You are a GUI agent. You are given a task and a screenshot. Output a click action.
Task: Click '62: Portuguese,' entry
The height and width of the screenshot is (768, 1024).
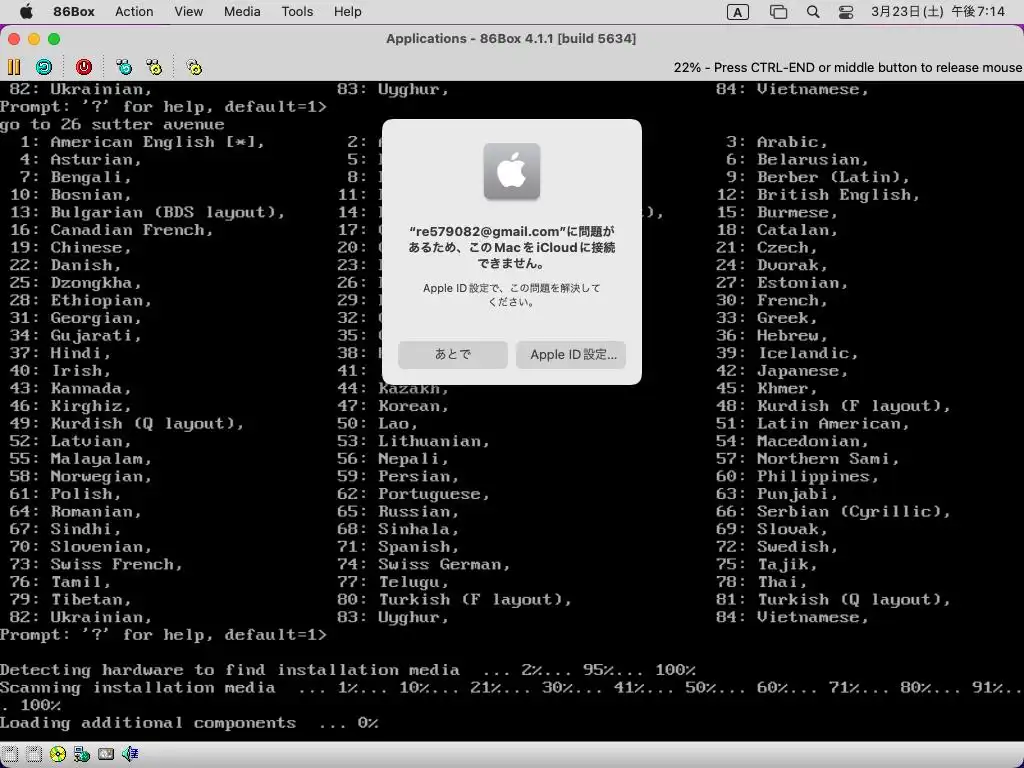click(413, 494)
